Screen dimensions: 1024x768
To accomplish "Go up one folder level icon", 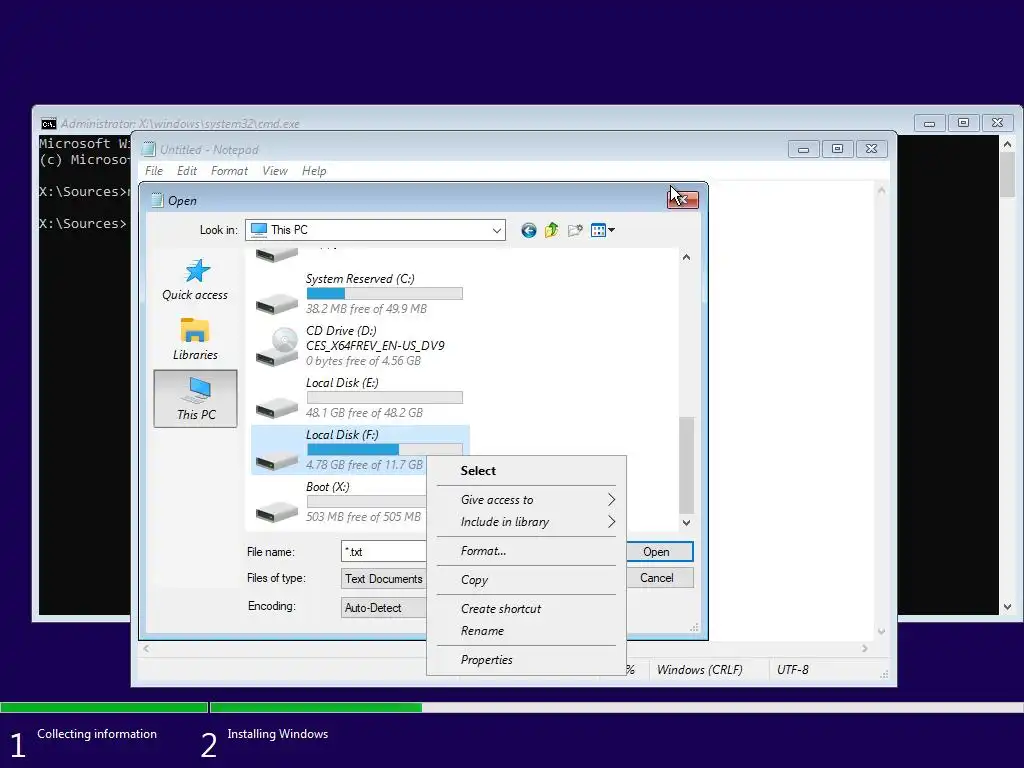I will click(552, 230).
